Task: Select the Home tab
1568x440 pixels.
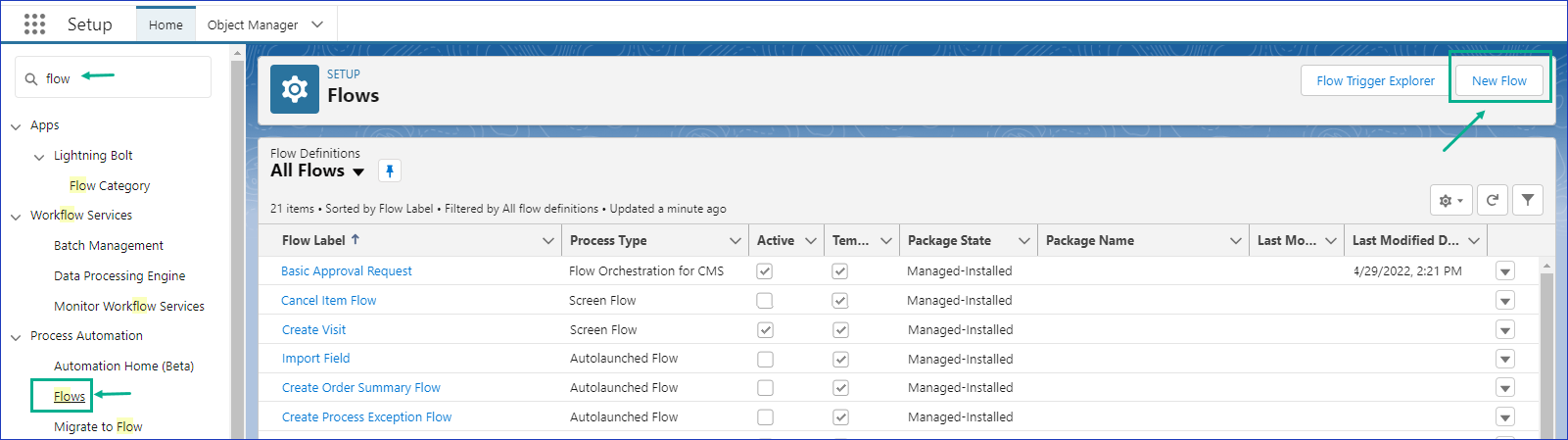Action: [166, 24]
